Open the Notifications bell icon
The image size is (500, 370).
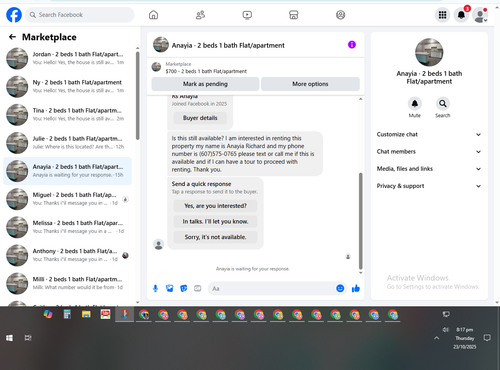(461, 15)
